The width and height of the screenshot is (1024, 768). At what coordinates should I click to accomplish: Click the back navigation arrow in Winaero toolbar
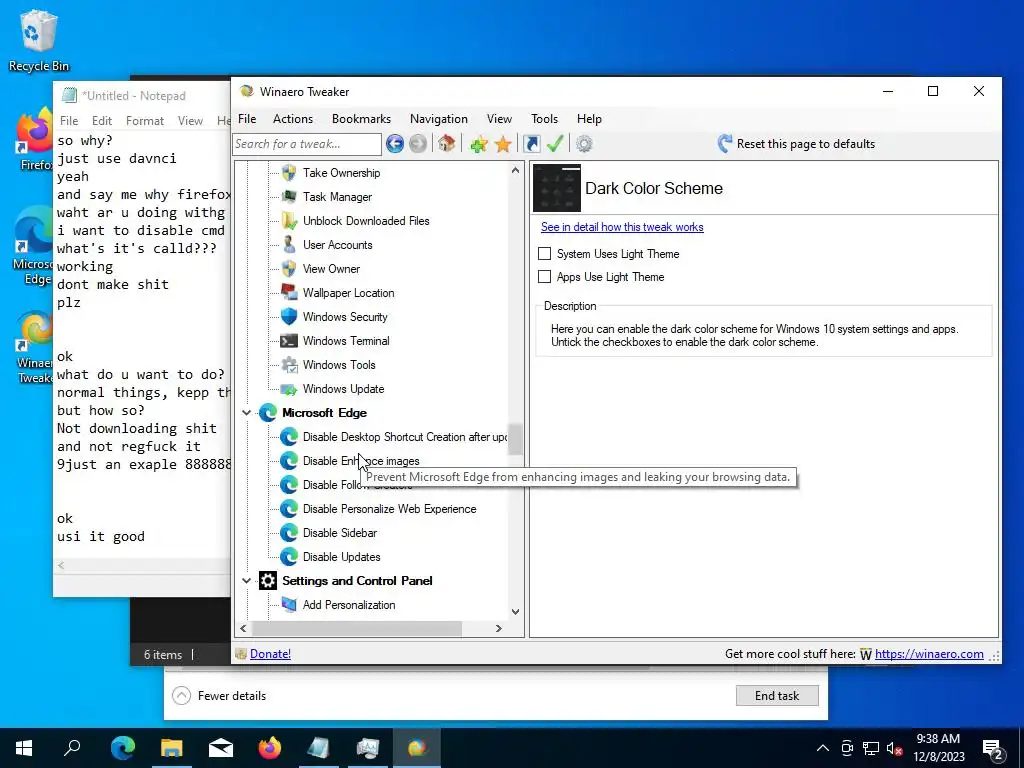394,144
